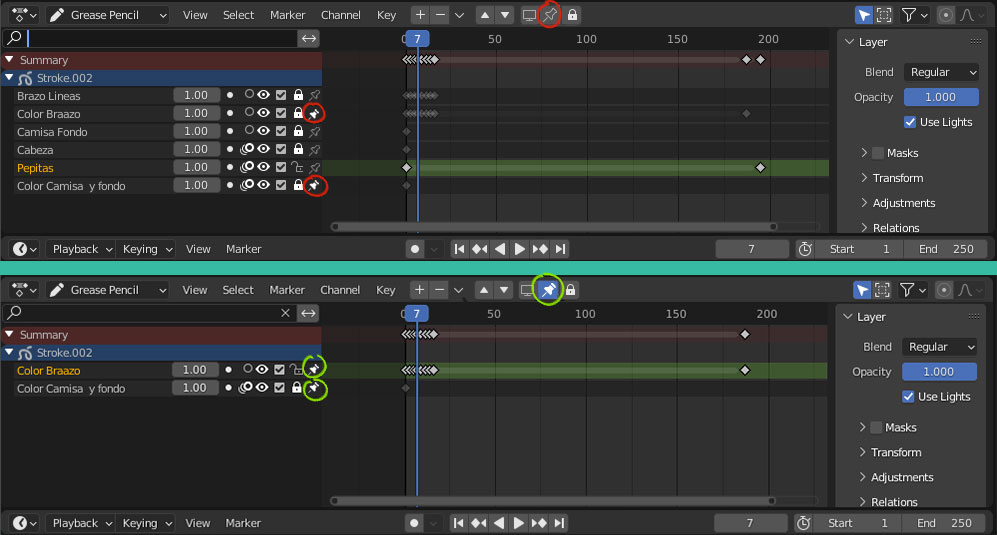Select the tweak tool in top header

click(x=863, y=15)
